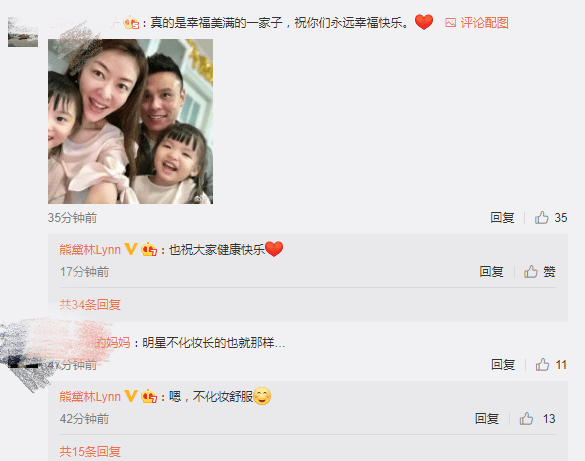This screenshot has width=585, height=461.
Task: Reply to the 嗯，不化妆舒服 comment
Action: coord(487,418)
